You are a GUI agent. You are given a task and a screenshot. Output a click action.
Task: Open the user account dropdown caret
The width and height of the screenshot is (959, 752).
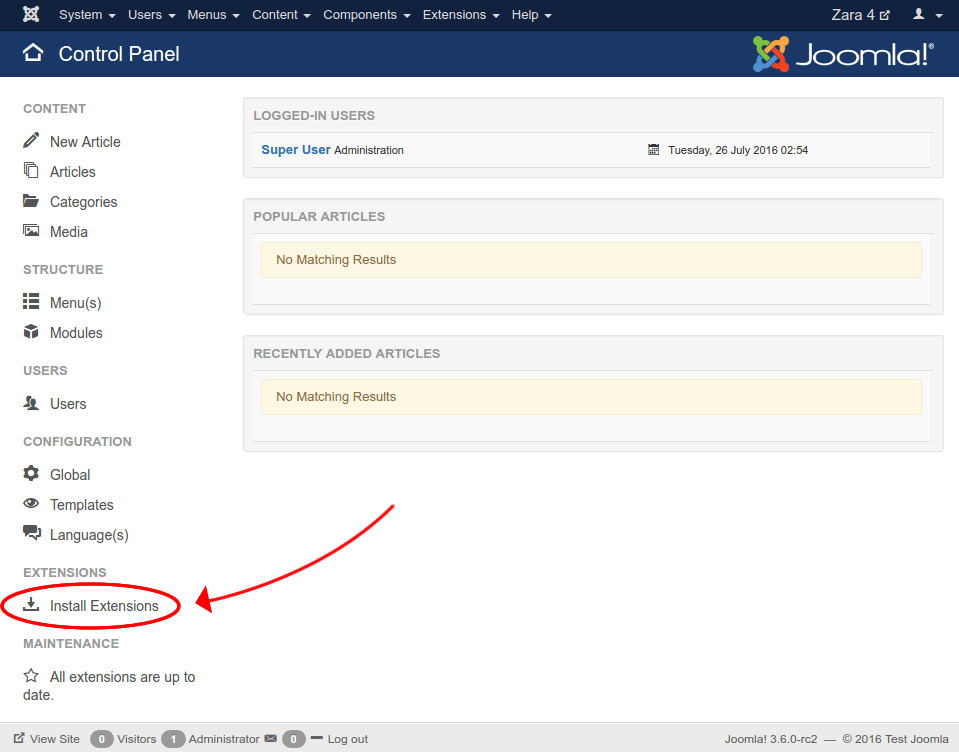(939, 16)
